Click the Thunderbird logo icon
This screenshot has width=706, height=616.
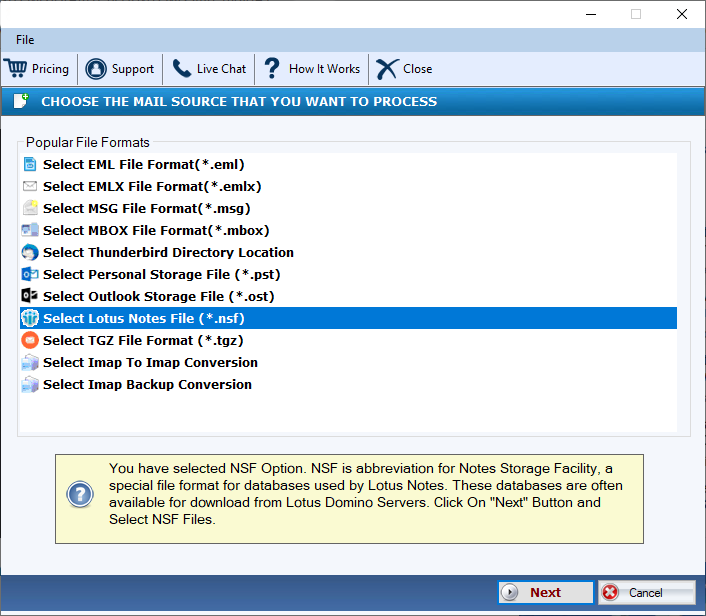[30, 252]
